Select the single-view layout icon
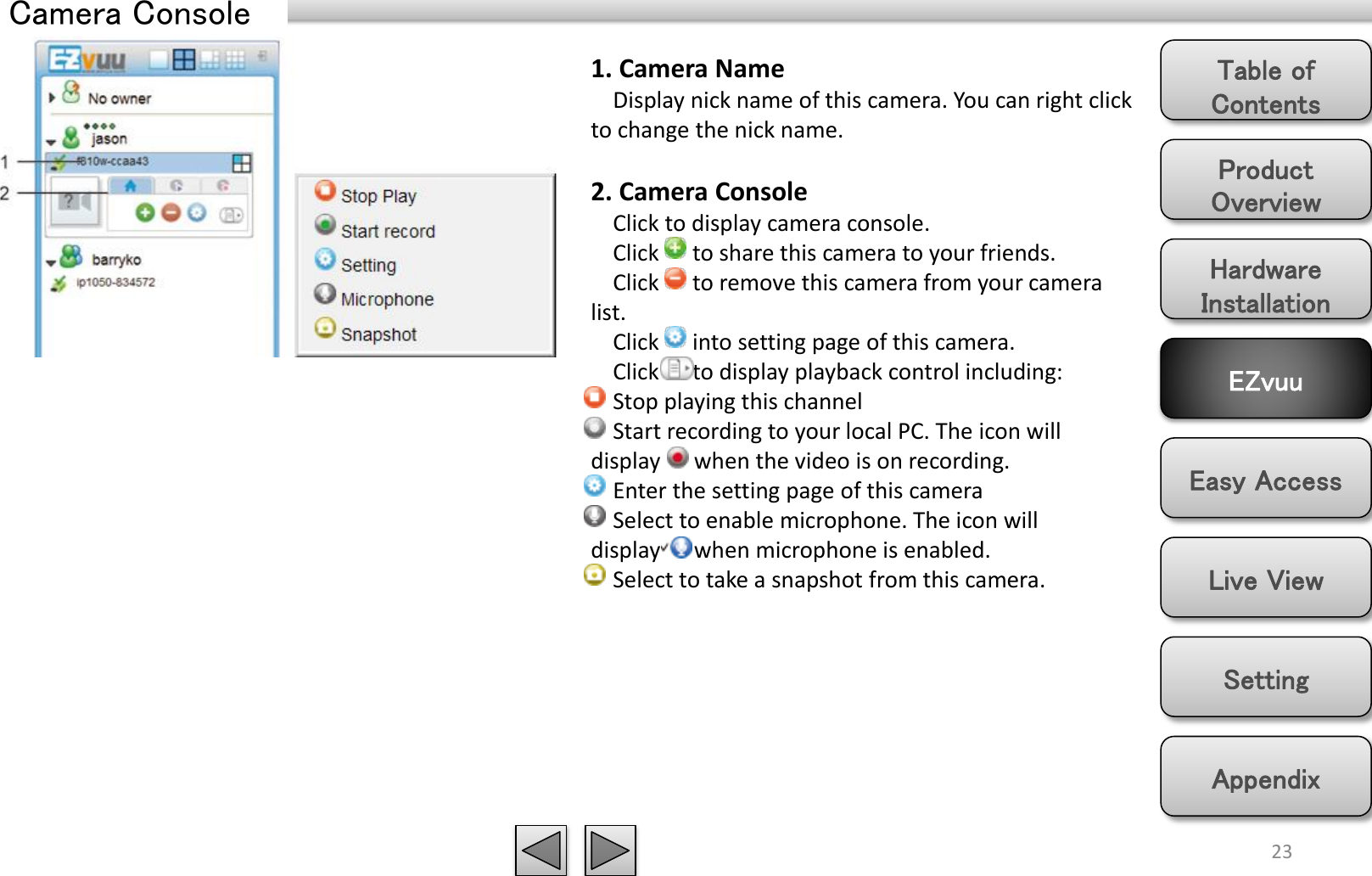 pos(159,59)
